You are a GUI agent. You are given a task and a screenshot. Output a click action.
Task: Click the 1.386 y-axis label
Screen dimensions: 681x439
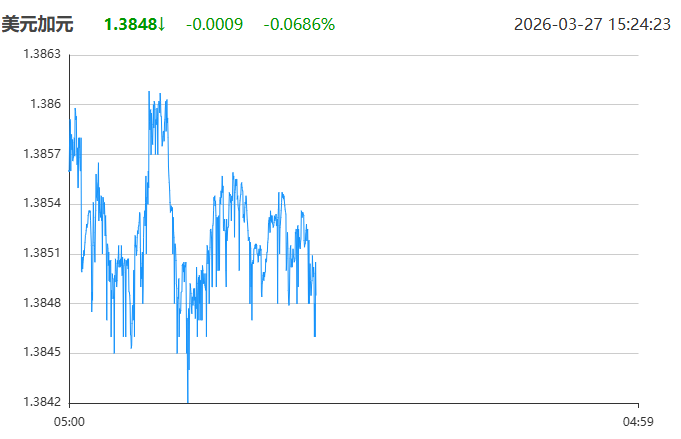[45, 104]
